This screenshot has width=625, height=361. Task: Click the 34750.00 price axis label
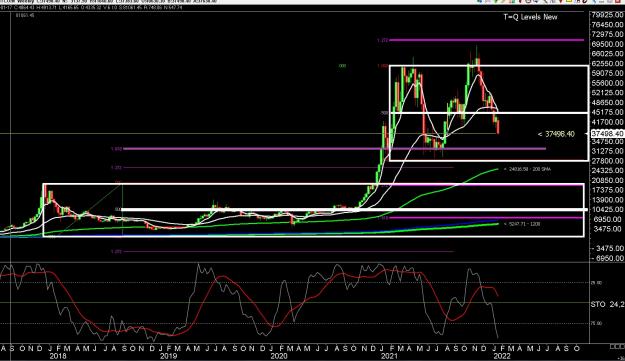[x=607, y=141]
